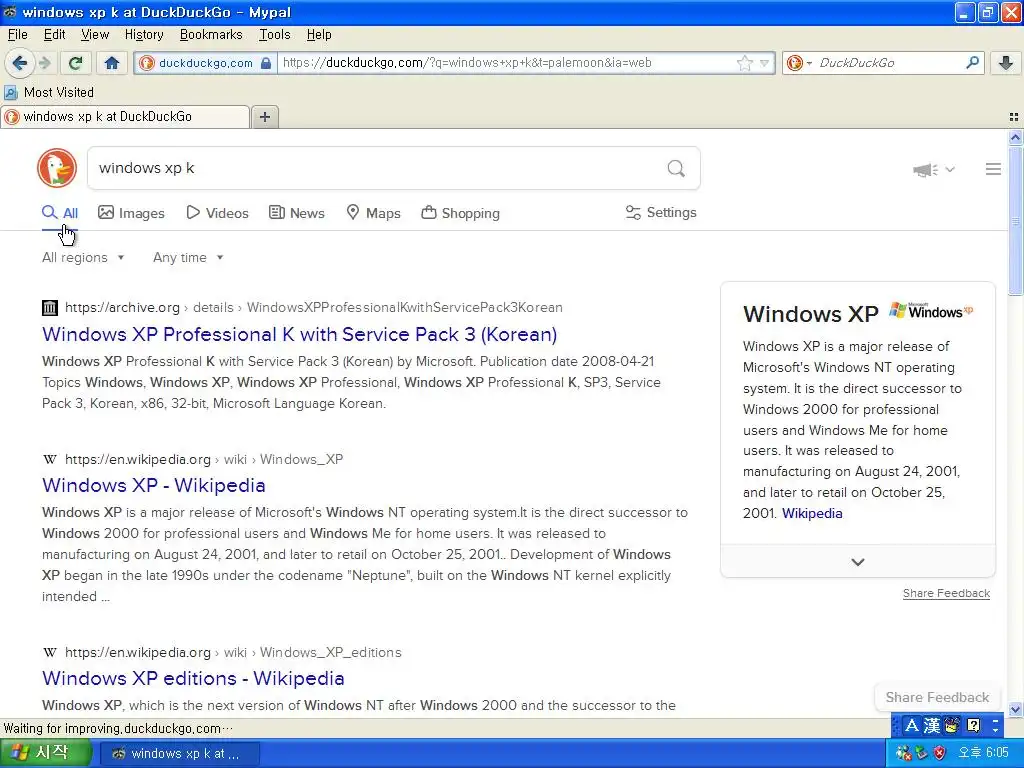Open search Settings
The width and height of the screenshot is (1024, 768).
click(661, 212)
